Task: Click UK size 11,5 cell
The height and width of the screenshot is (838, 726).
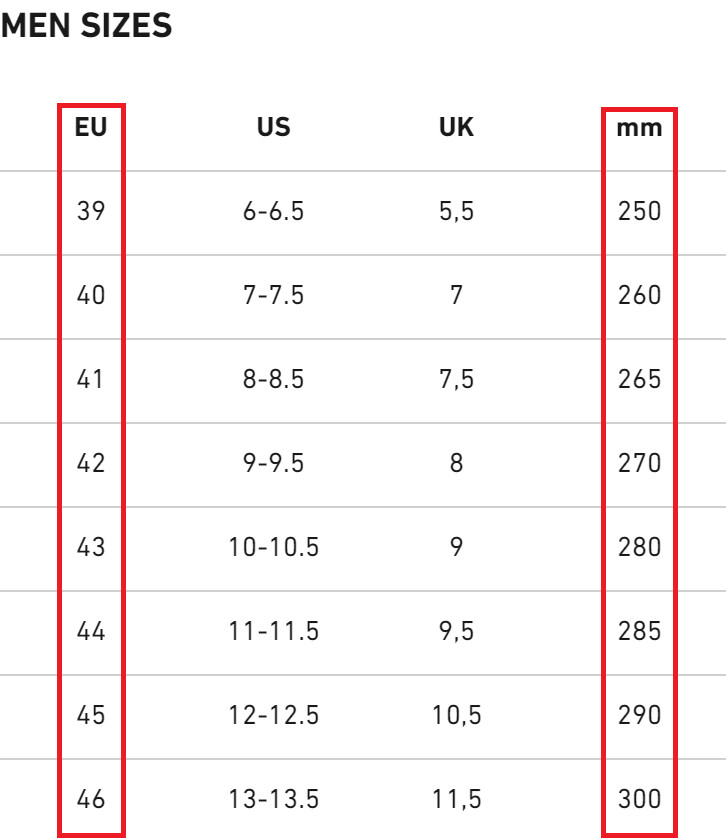Action: (x=456, y=799)
